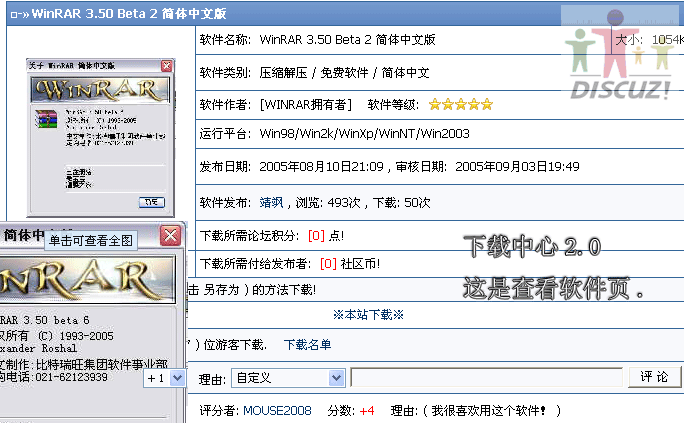684x423 pixels.
Task: Click the '+4' score value
Action: [367, 411]
